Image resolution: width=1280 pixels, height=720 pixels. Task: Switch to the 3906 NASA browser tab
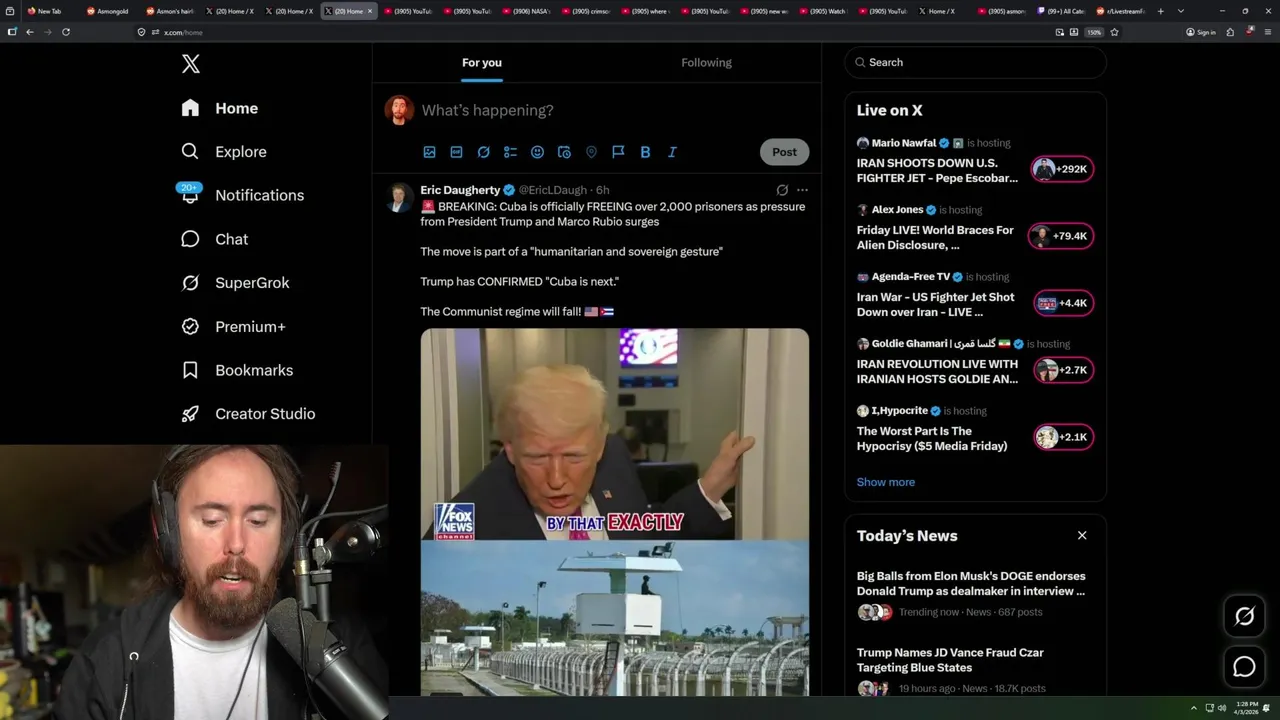point(527,11)
